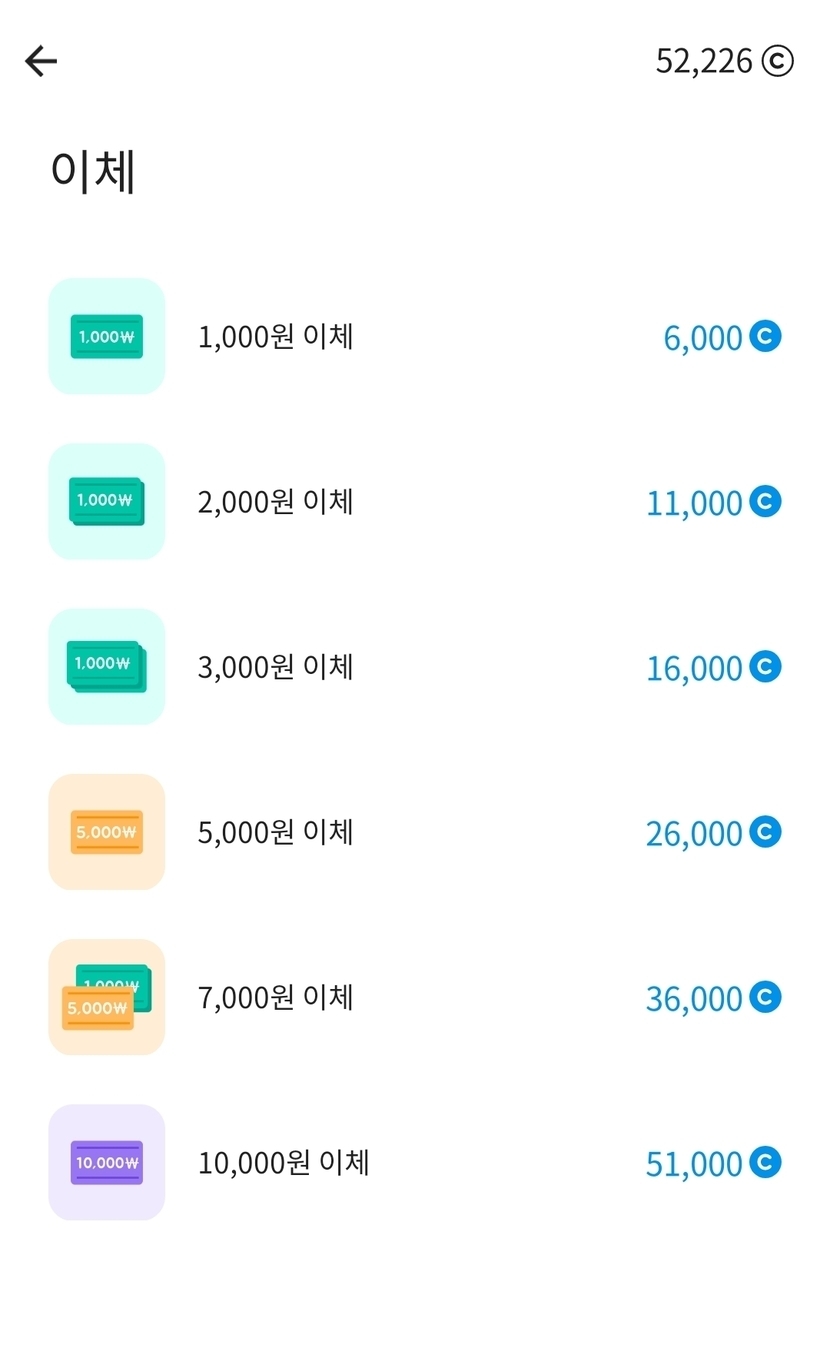830x1361 pixels.
Task: Tap the 2,000원 transfer bill icon
Action: (x=106, y=501)
